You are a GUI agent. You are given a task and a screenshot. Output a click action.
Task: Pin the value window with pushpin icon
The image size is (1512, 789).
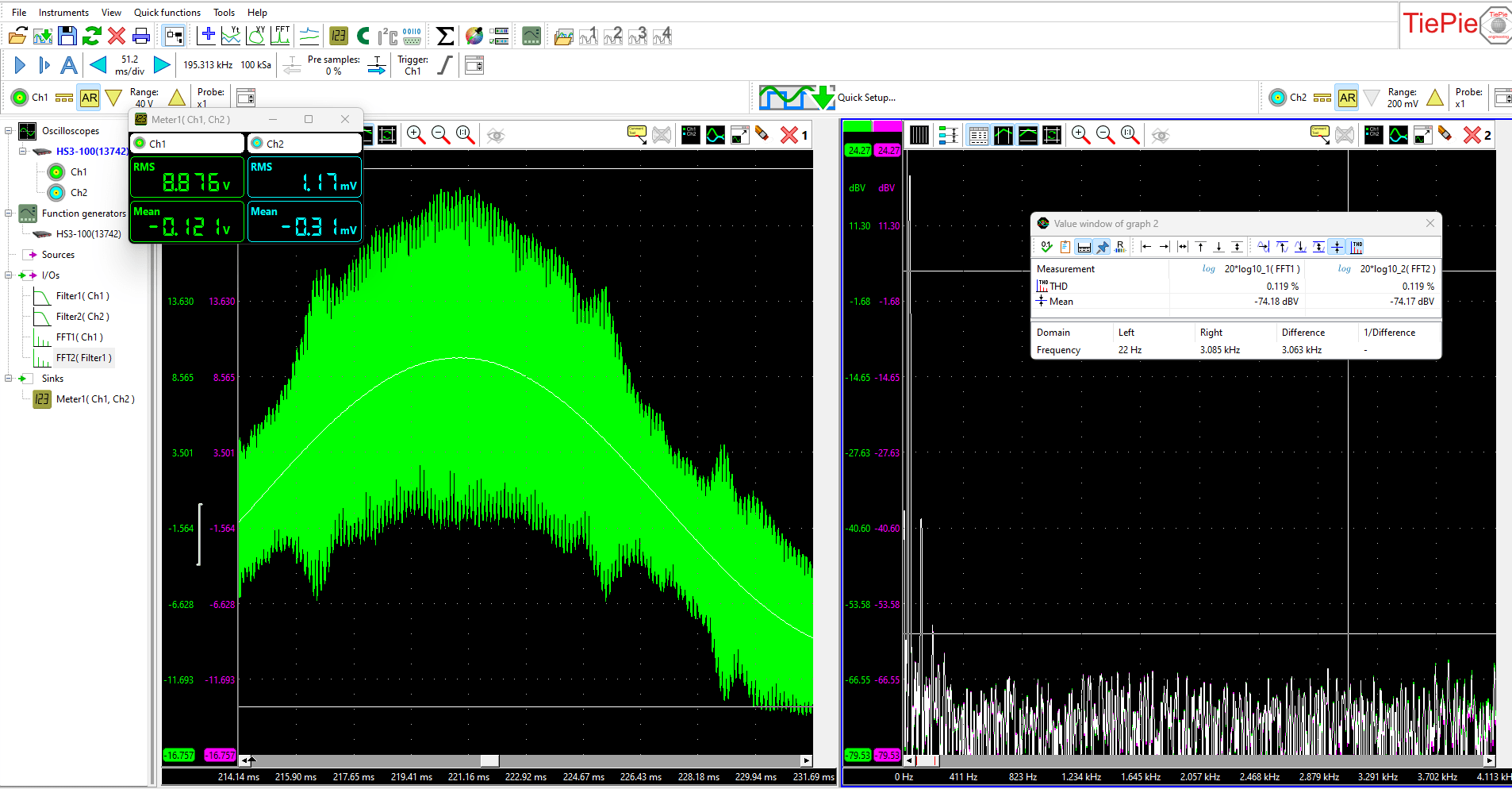coord(1102,247)
